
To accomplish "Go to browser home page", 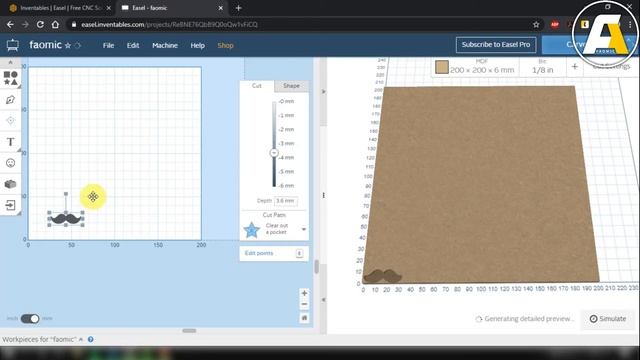I will [55, 24].
